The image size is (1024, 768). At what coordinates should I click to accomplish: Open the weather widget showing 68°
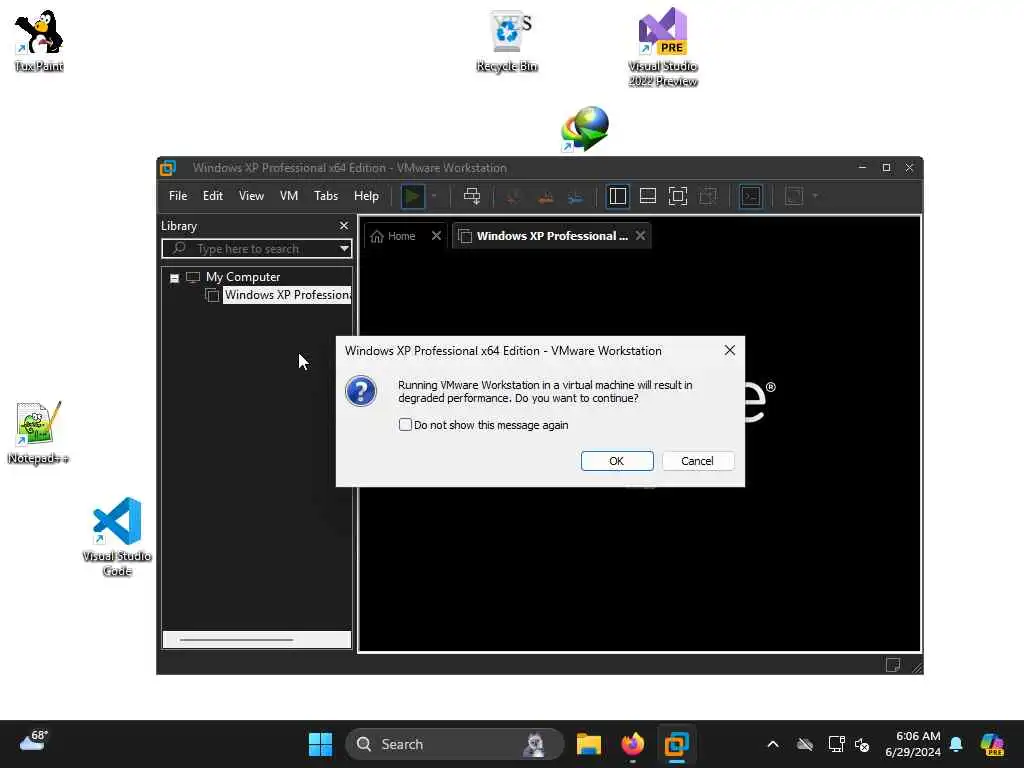pos(34,741)
